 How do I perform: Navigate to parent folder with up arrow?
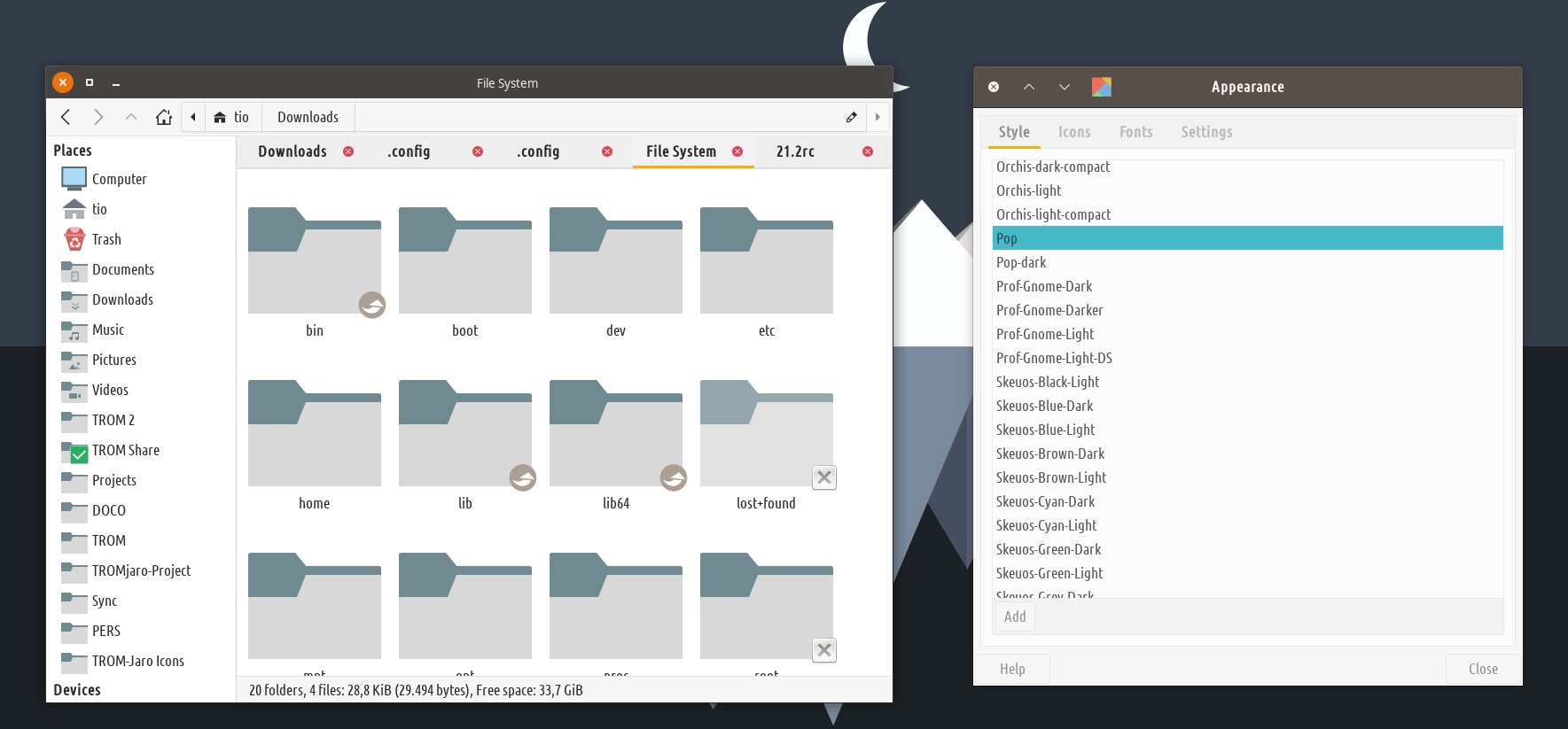[131, 117]
